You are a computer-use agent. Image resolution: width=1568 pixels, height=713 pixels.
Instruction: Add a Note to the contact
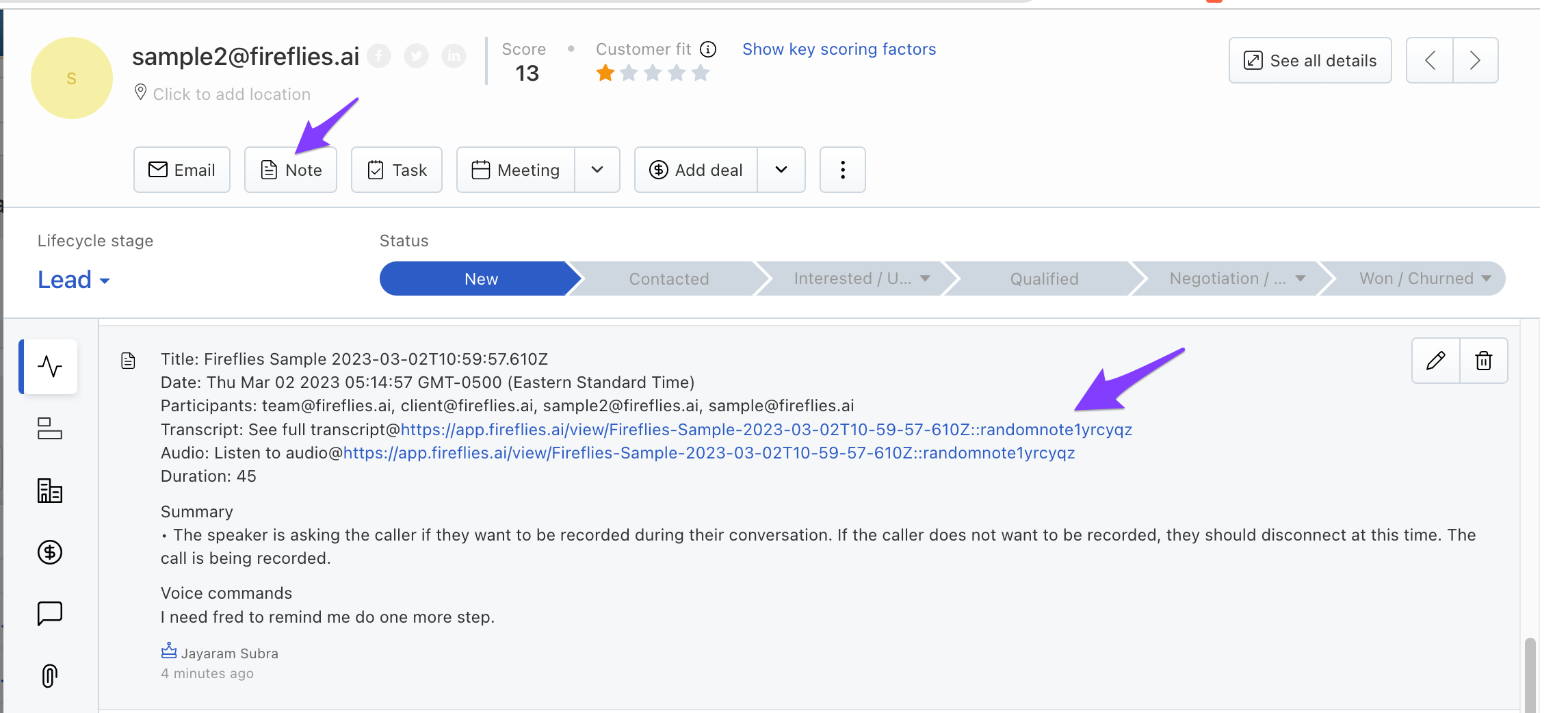[291, 170]
